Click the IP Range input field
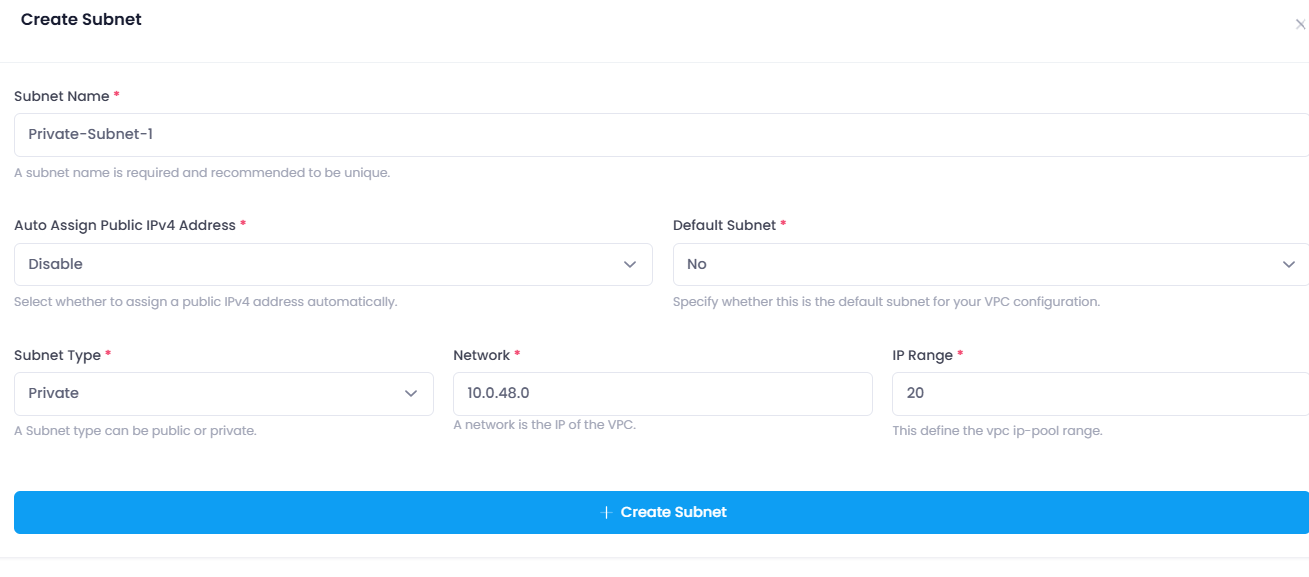The width and height of the screenshot is (1309, 577). point(1100,393)
